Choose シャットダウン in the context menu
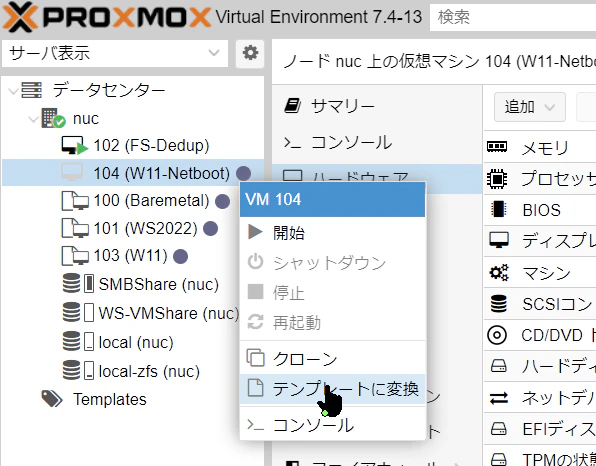Viewport: 596px width, 466px height. pos(333,263)
